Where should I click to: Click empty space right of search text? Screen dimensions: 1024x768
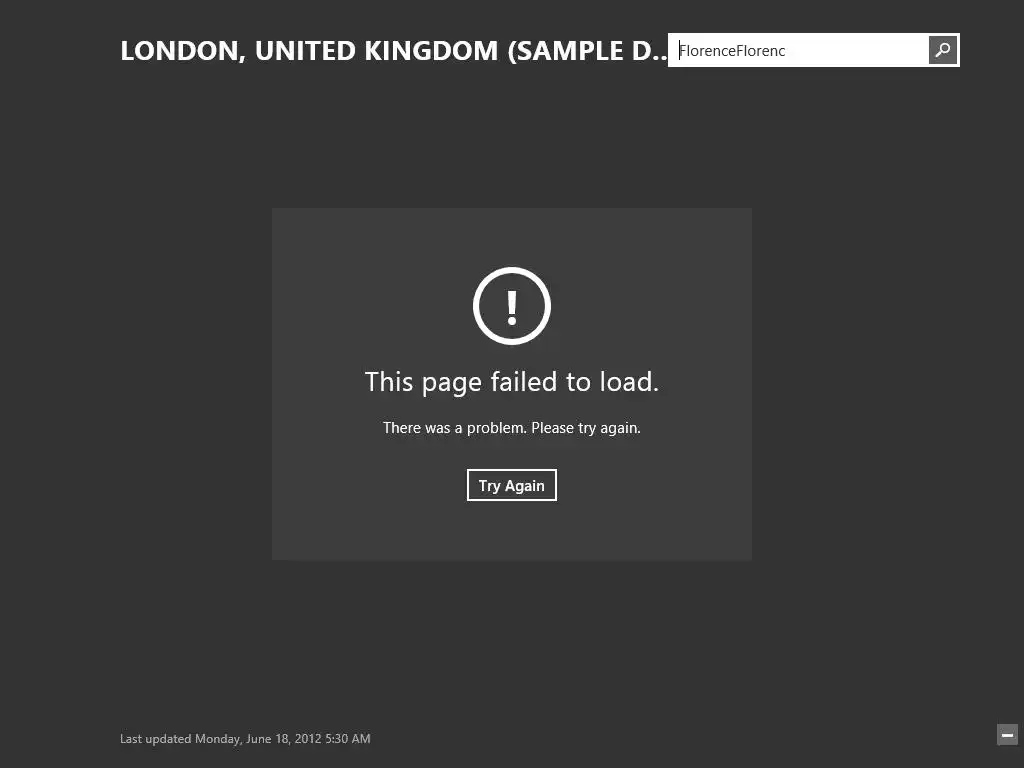856,50
